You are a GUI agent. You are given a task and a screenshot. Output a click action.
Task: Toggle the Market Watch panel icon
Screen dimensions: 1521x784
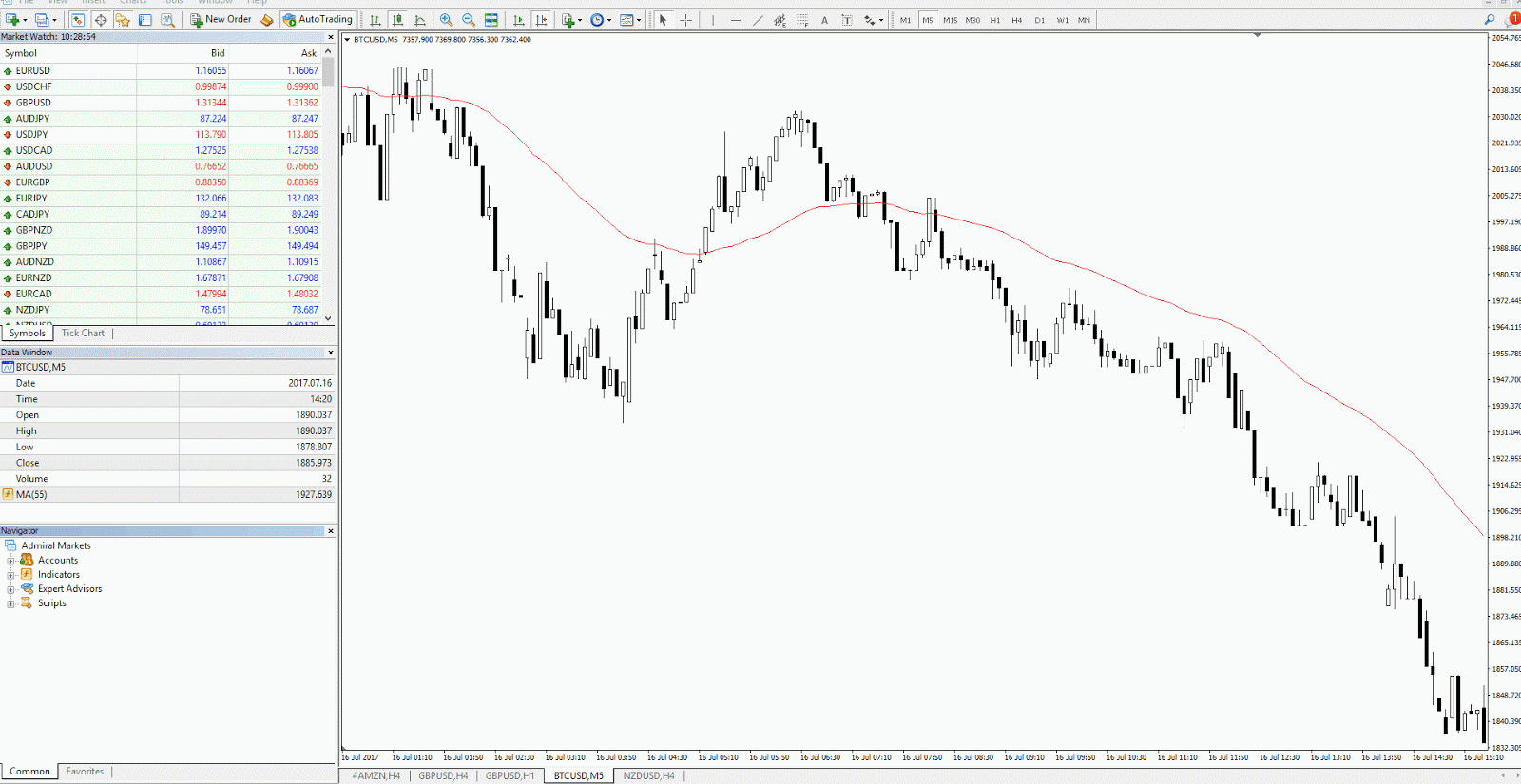click(78, 19)
